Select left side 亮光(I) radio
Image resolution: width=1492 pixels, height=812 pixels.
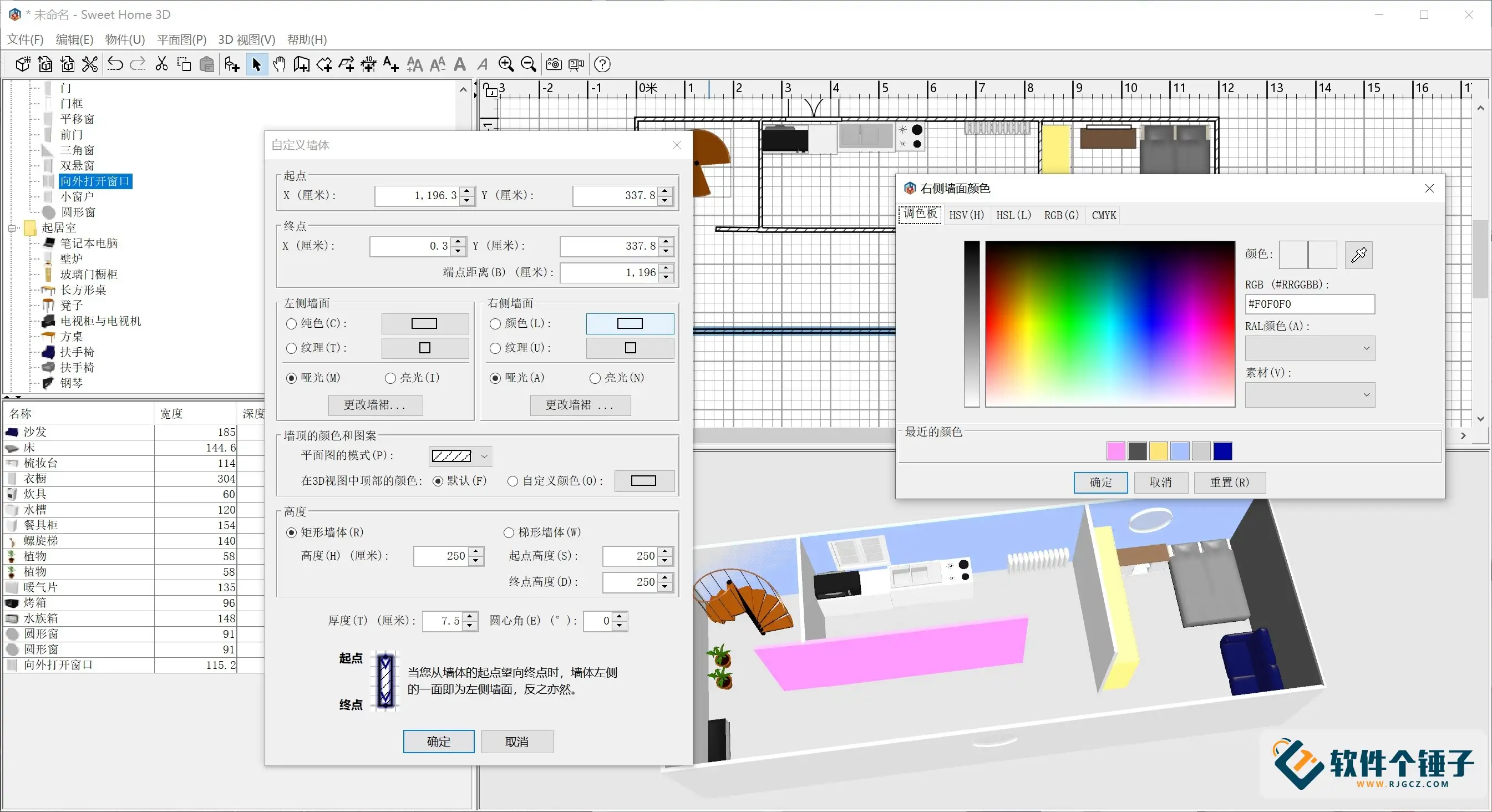coord(390,378)
